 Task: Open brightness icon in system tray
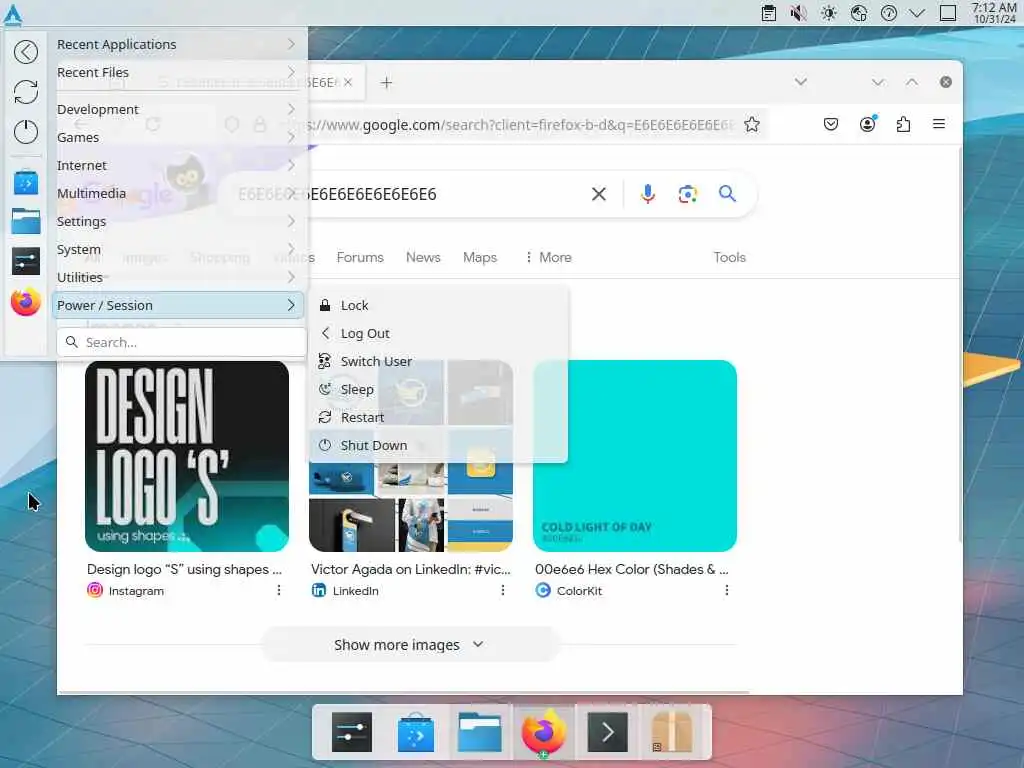(829, 13)
